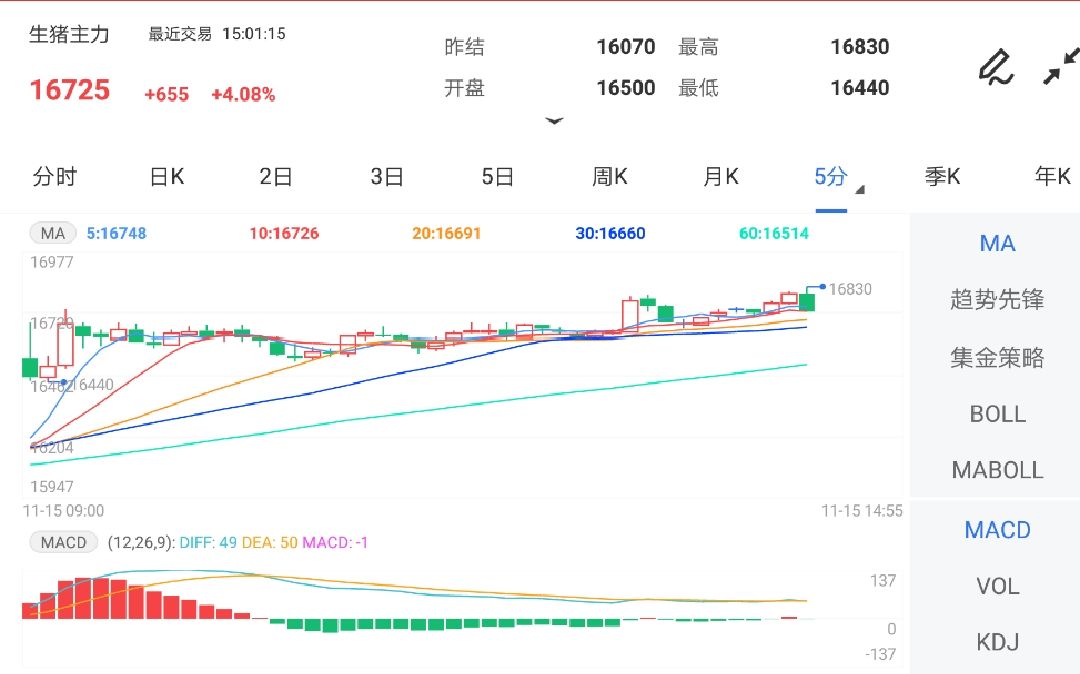This screenshot has width=1080, height=674.
Task: Click the 6440 low marker on the chart
Action: [96, 384]
